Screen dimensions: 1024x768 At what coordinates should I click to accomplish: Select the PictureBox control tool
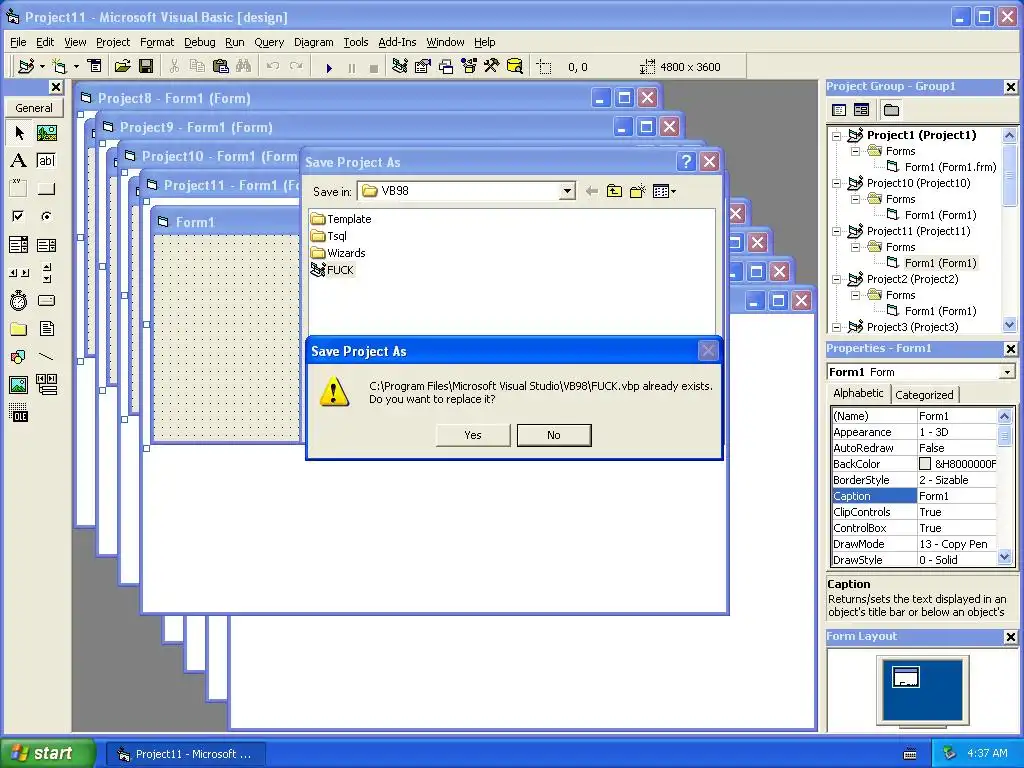46,133
